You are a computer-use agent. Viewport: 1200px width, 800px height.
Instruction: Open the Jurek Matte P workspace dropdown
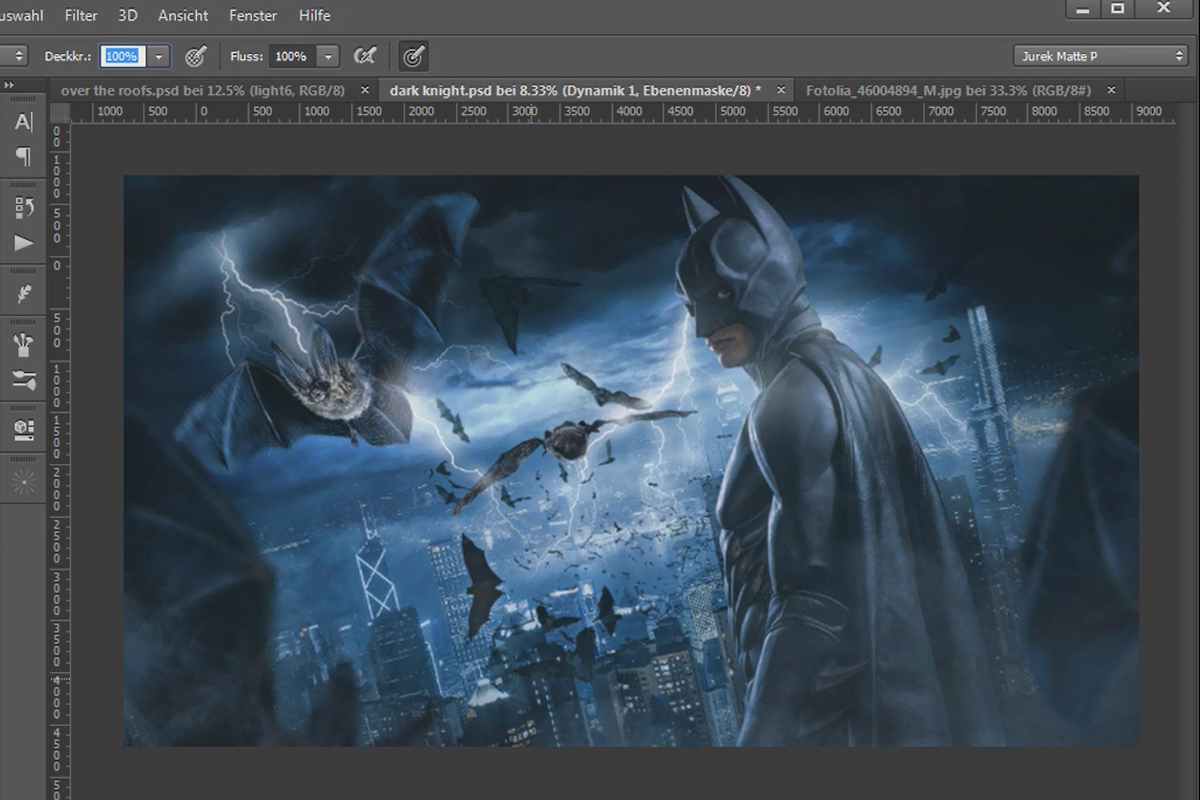coord(1099,56)
